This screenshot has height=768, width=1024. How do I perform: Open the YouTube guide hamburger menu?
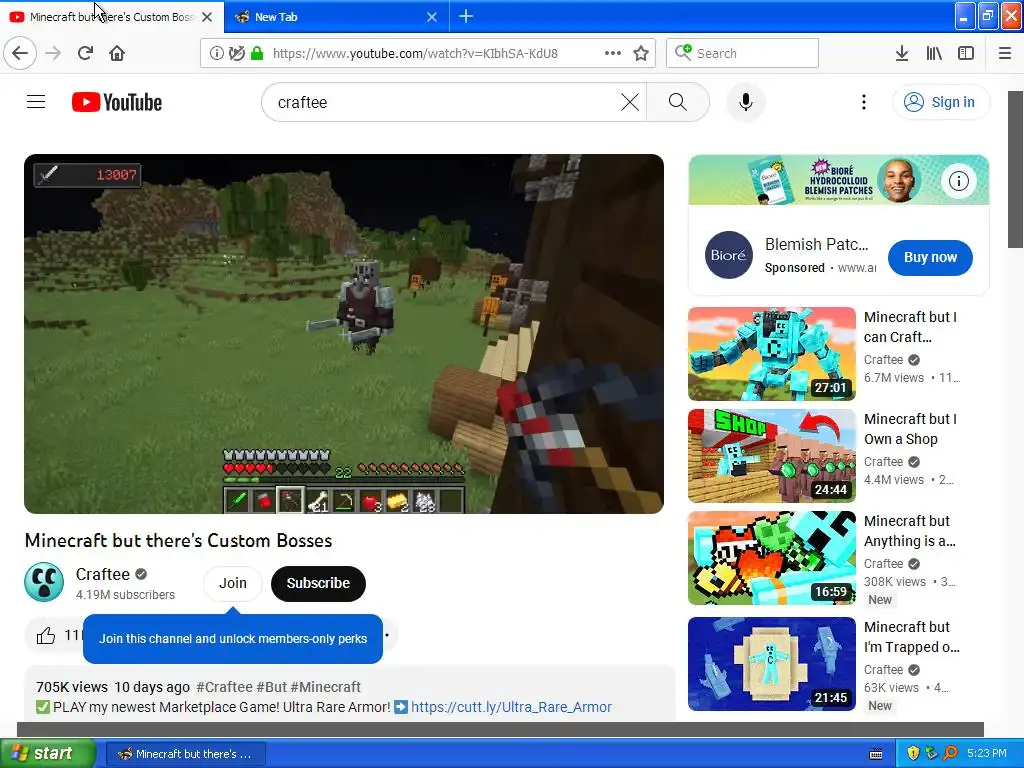[36, 102]
